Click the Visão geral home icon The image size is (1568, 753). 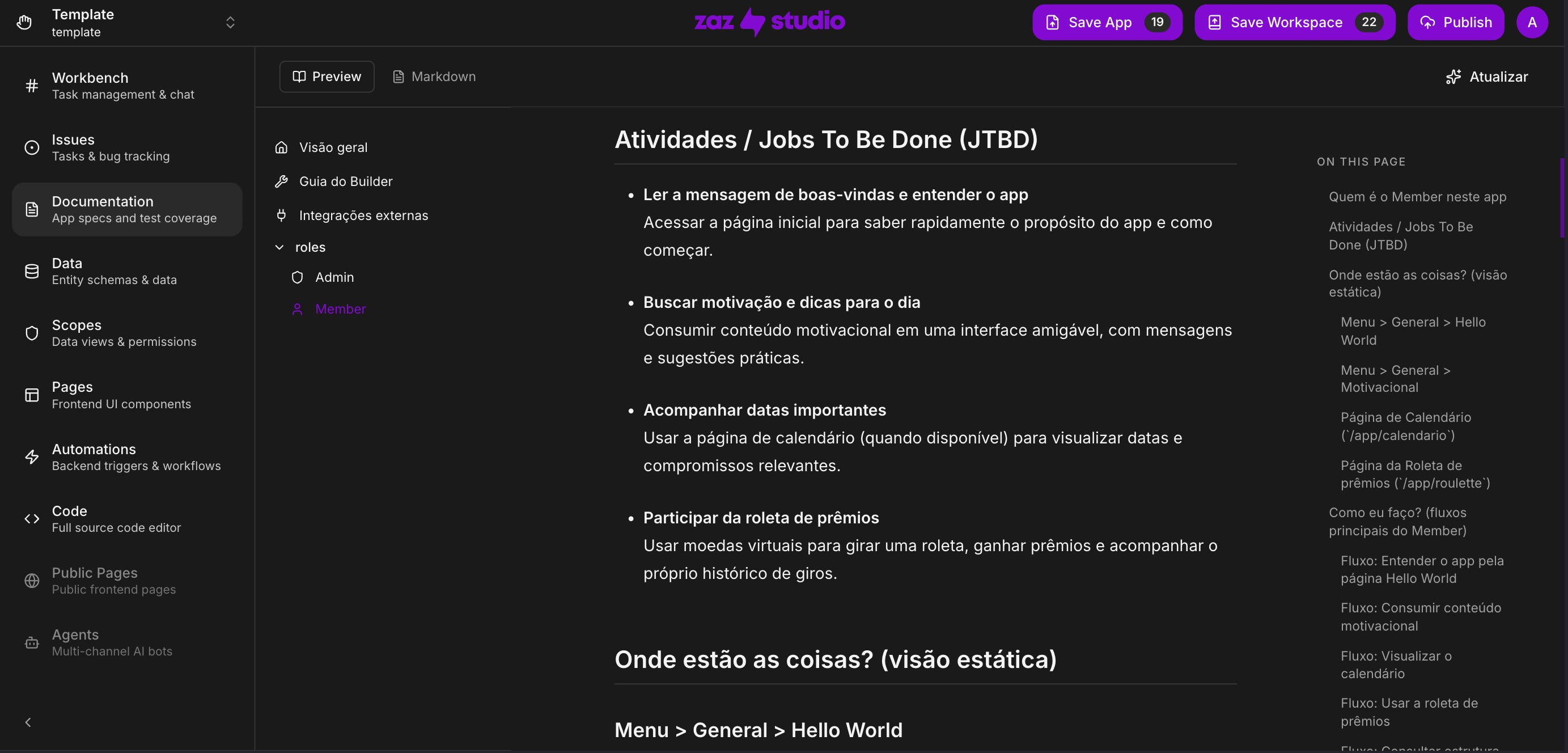[x=281, y=147]
